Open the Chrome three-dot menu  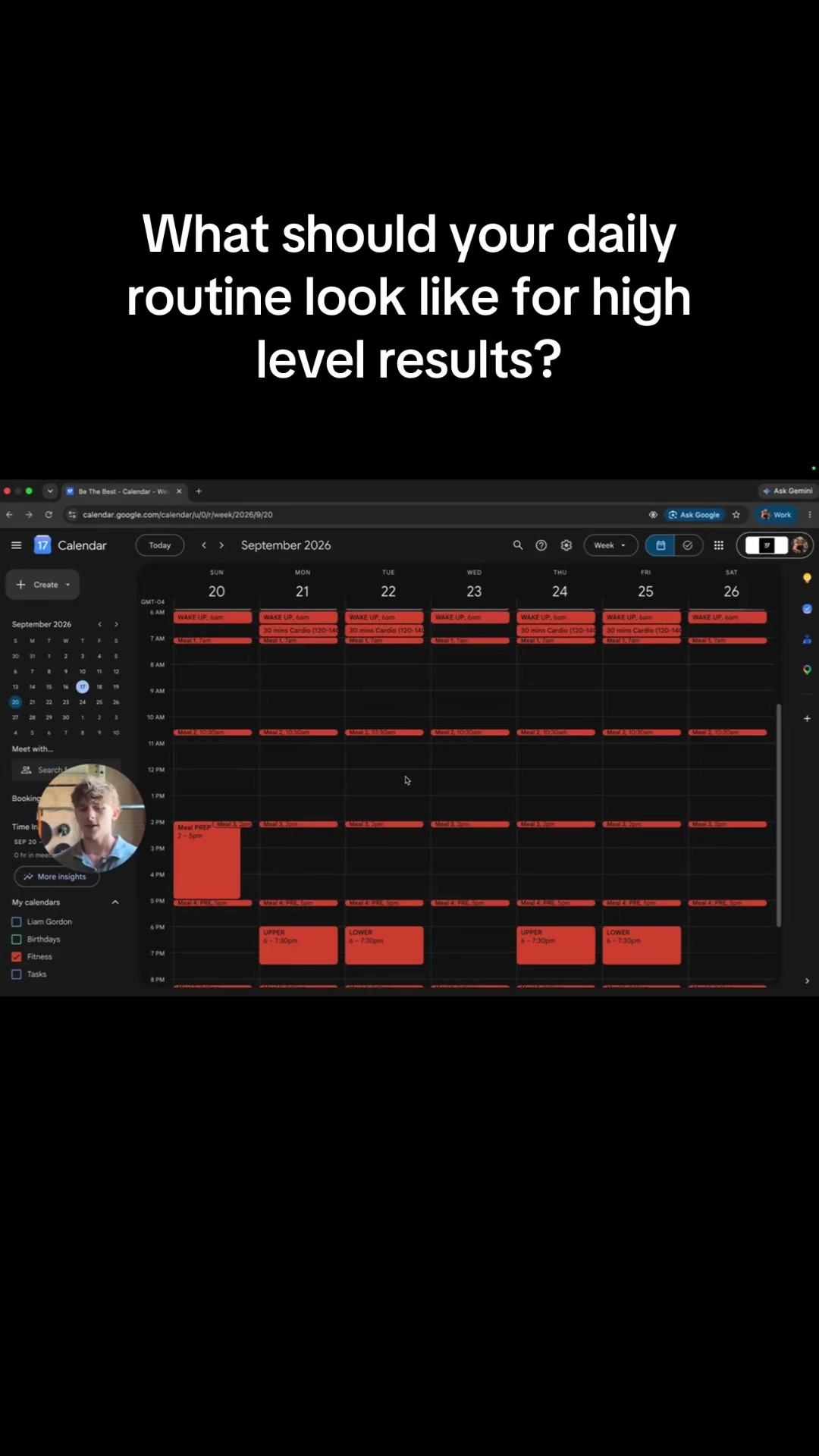tap(810, 514)
